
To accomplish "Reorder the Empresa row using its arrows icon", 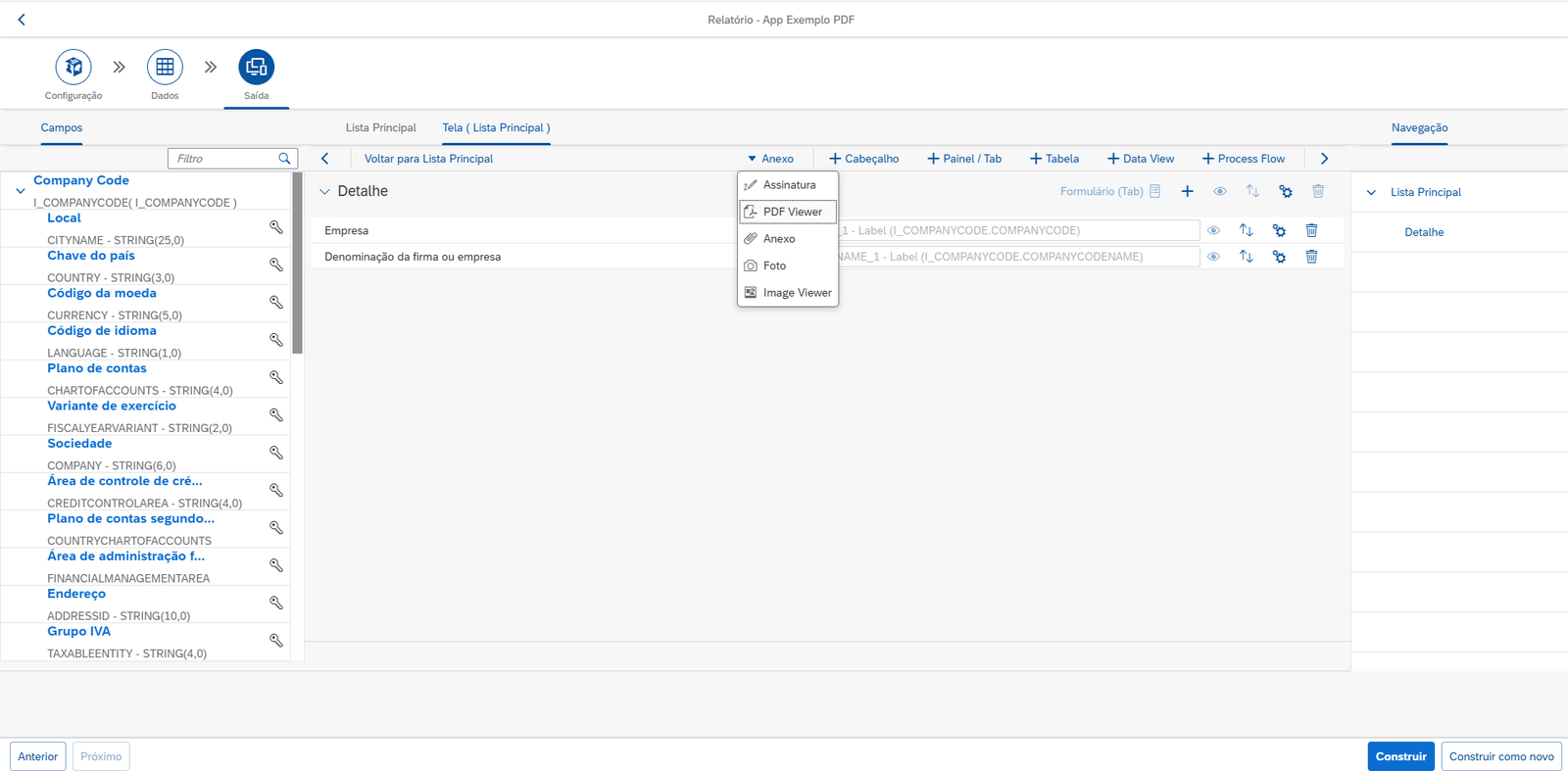I will click(x=1247, y=230).
